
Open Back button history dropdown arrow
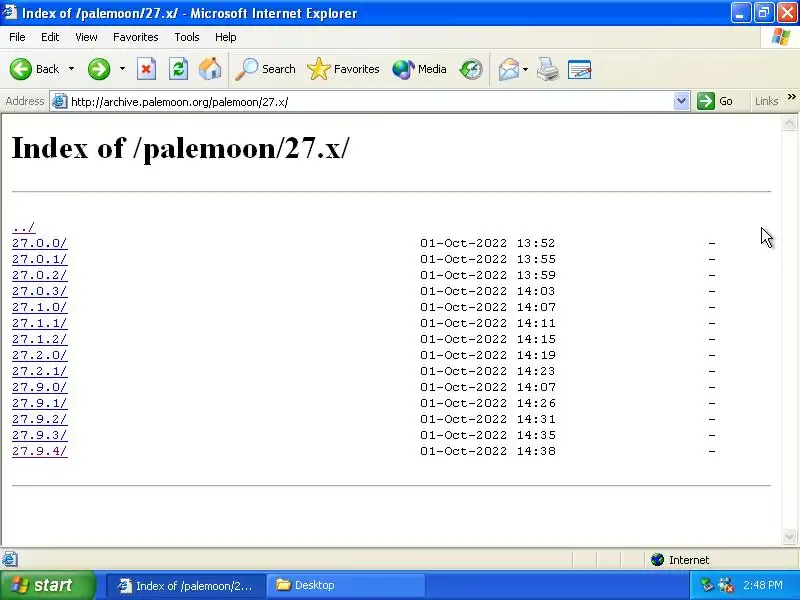pos(71,69)
